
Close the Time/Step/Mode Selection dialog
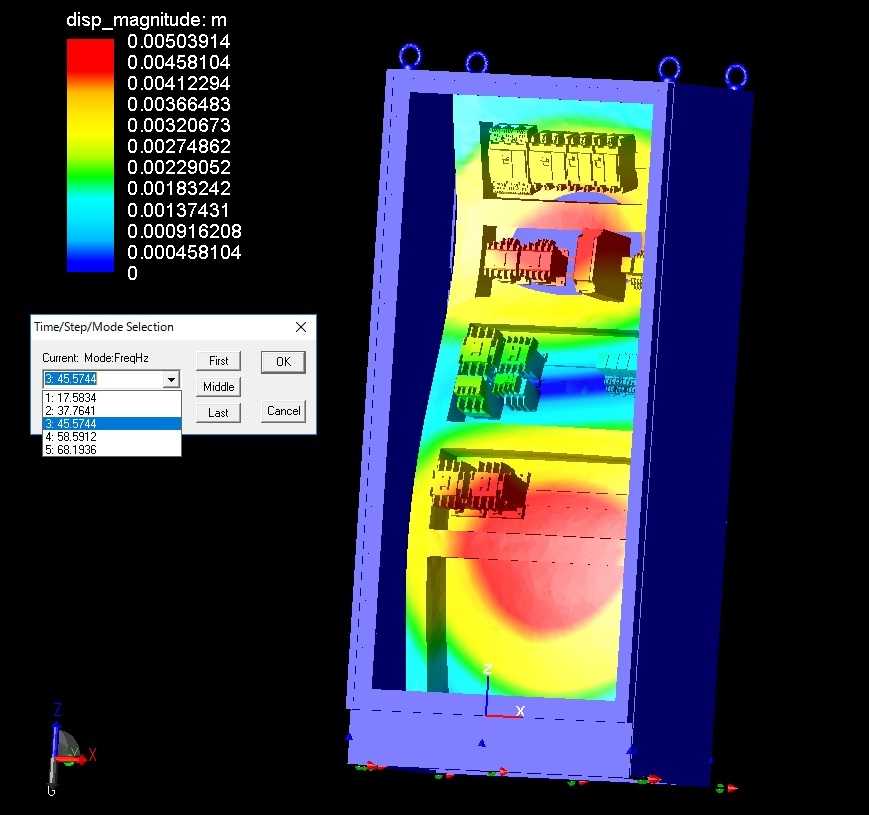point(301,327)
